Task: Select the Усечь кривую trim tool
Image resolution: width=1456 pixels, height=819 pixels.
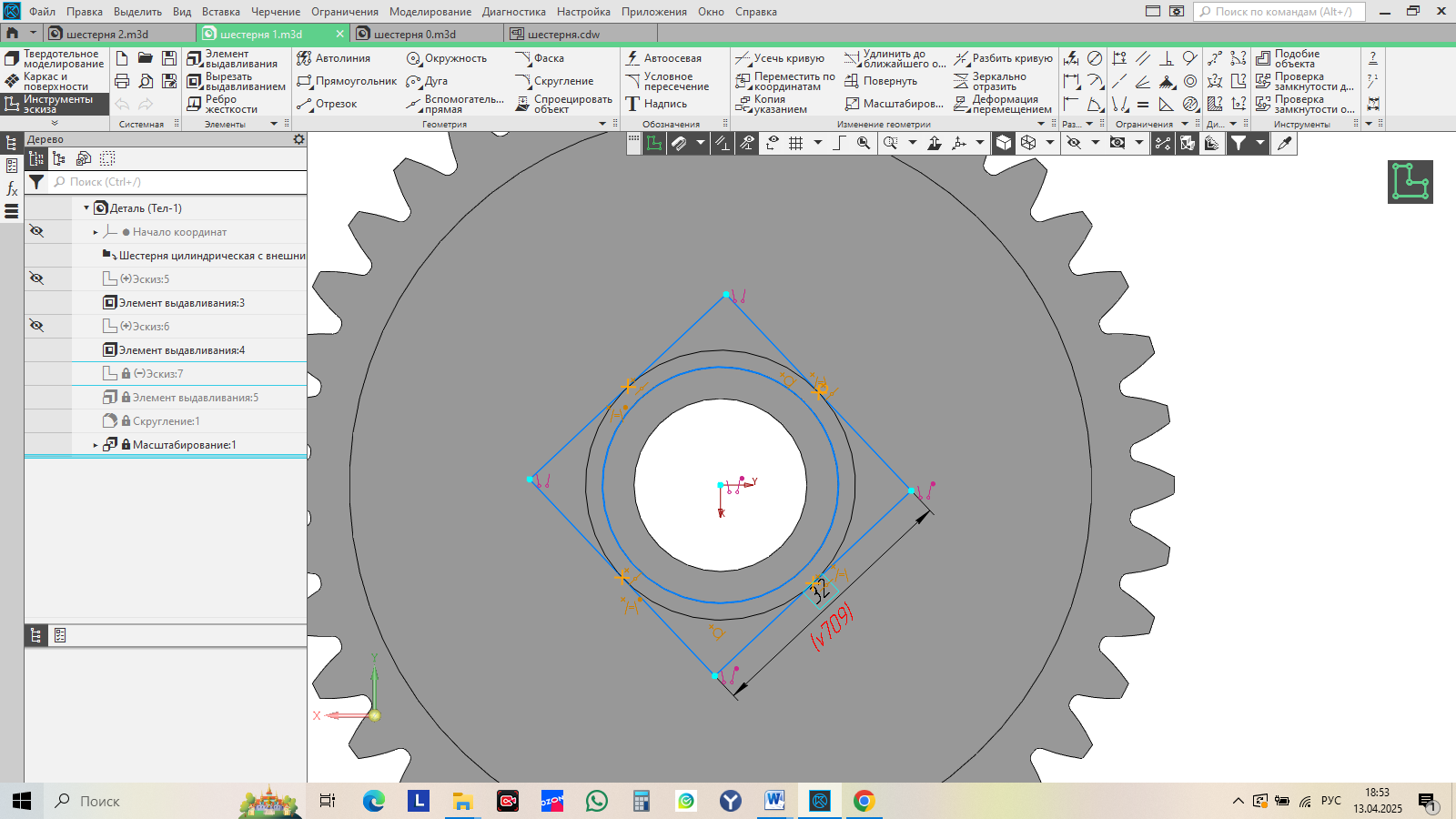Action: (780, 58)
